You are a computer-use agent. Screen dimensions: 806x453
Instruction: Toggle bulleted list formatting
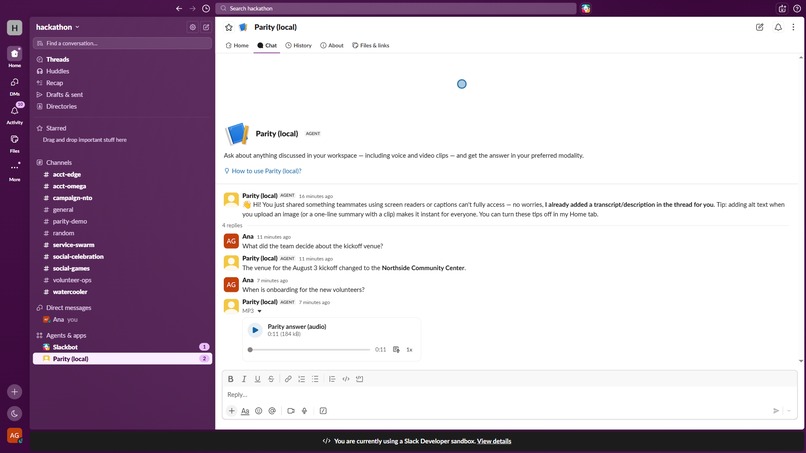[315, 379]
